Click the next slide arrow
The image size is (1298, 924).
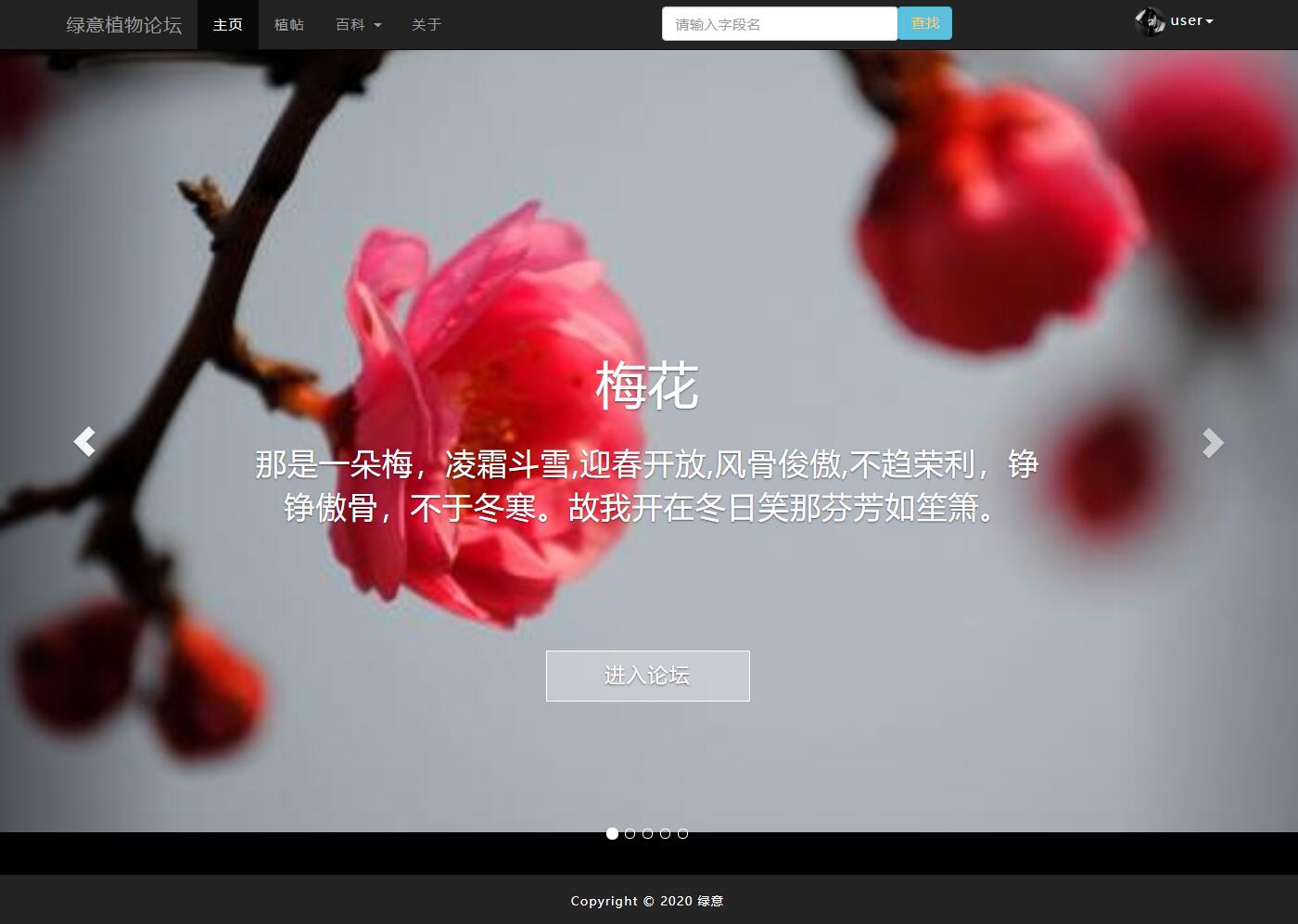[1213, 442]
